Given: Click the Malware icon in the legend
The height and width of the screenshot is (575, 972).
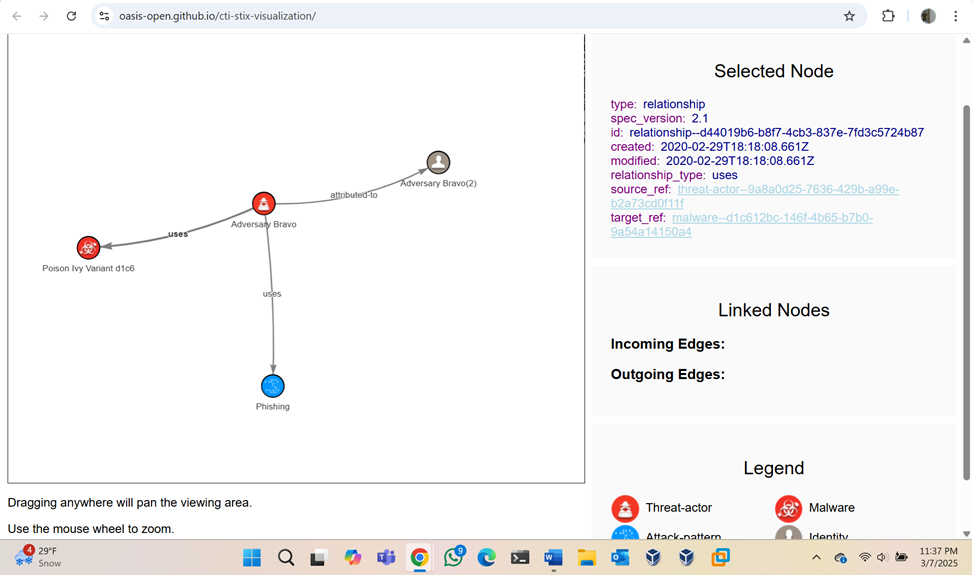Looking at the screenshot, I should click(x=789, y=508).
